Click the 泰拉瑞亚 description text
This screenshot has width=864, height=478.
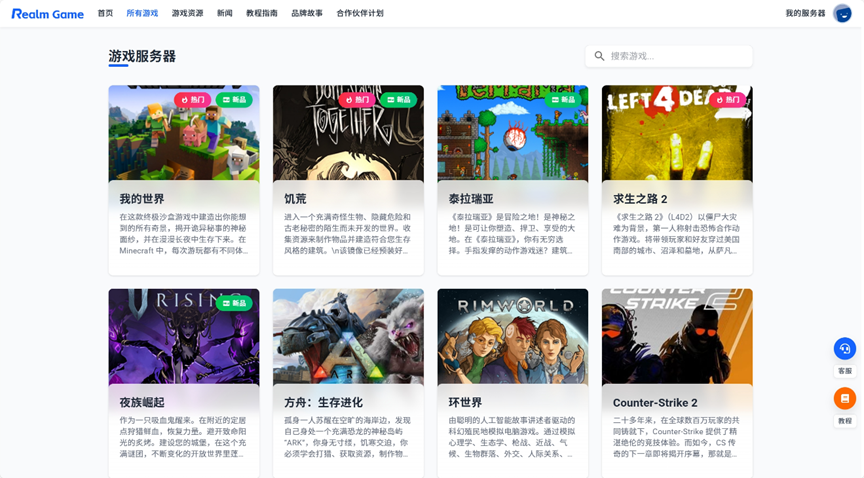512,234
